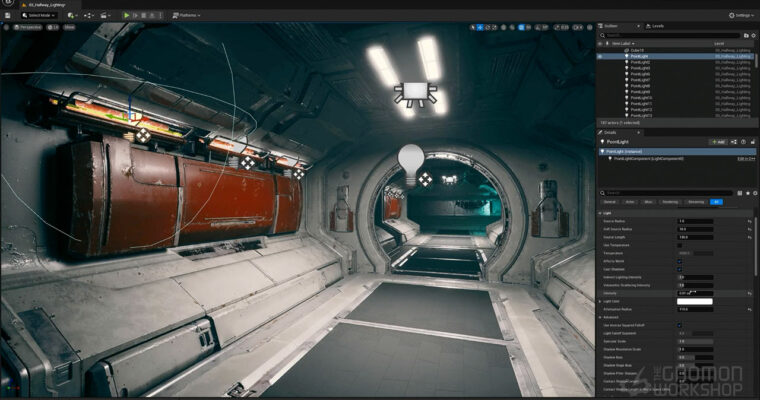Reset Attenuation Radius with its arrow icon
This screenshot has width=760, height=400.
749,309
